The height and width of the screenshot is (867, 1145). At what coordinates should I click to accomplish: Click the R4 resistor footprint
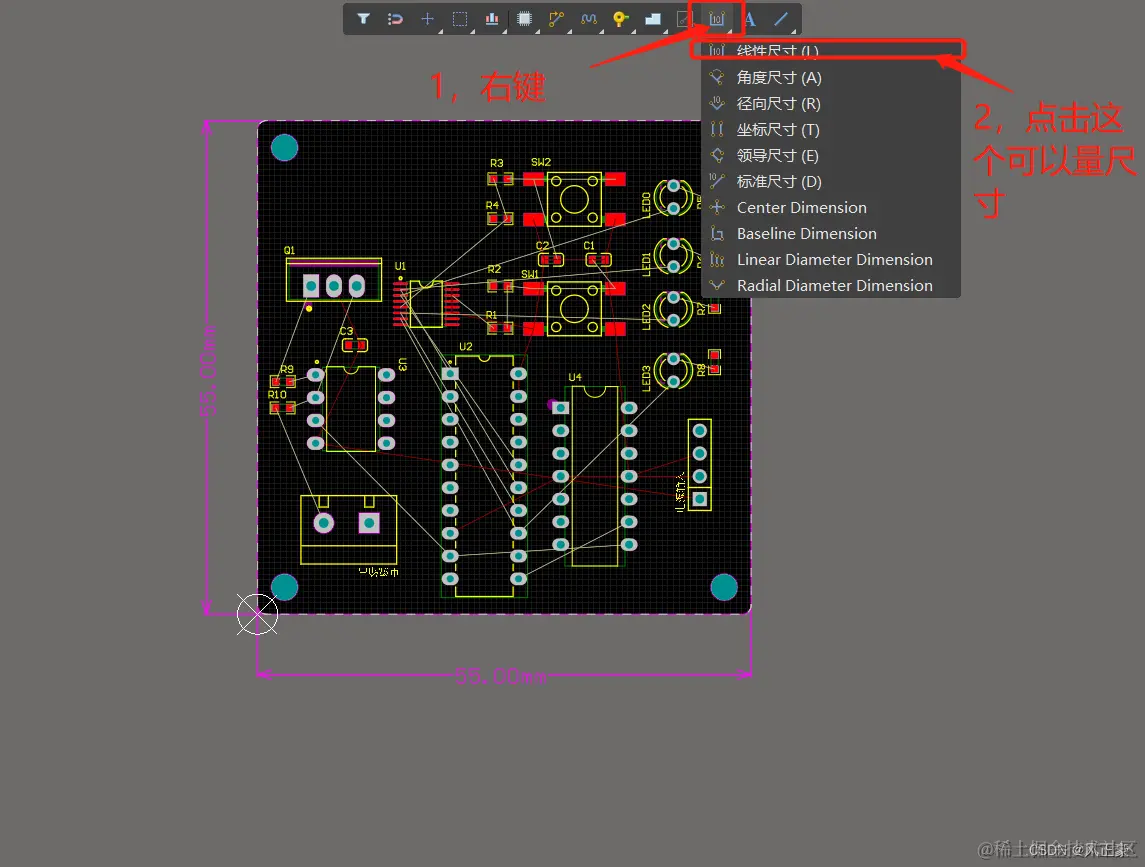500,218
